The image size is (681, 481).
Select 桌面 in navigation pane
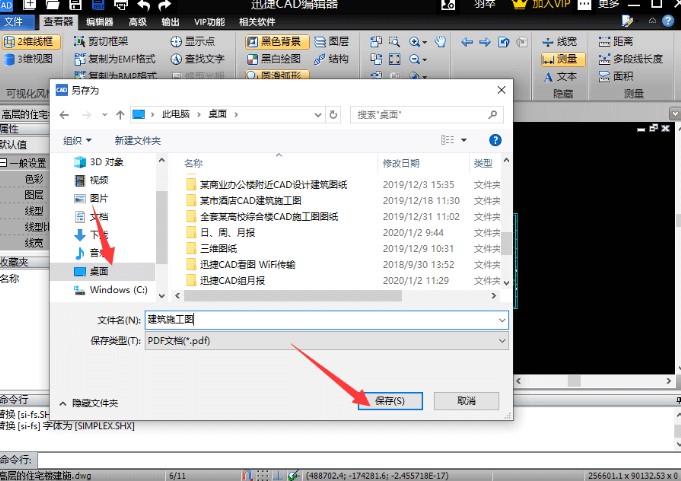91,271
